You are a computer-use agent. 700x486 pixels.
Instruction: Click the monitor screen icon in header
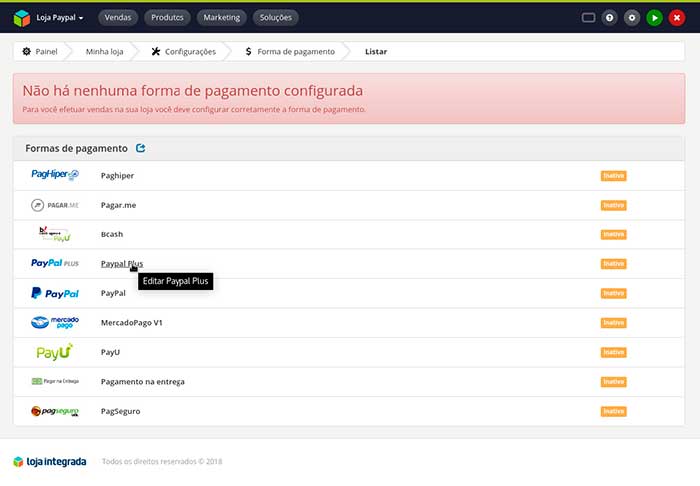(x=588, y=18)
